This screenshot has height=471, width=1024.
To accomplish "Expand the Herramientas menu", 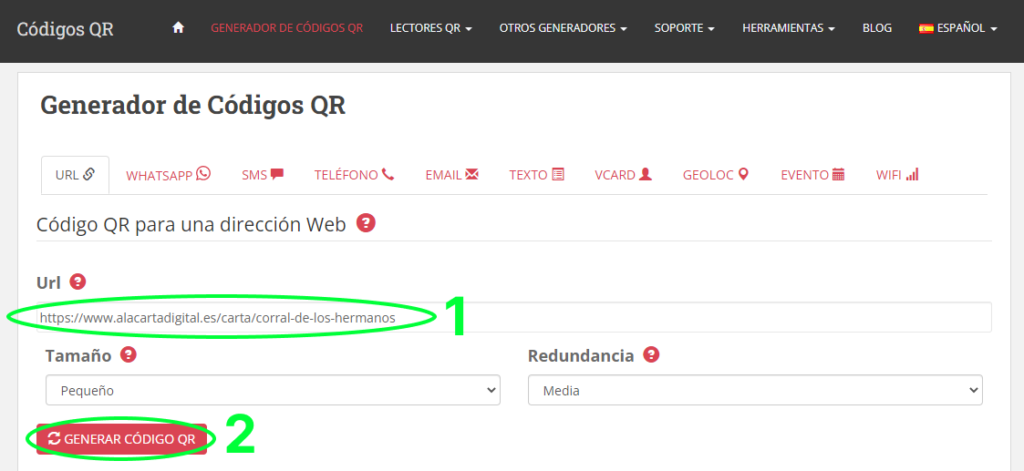I will (789, 28).
